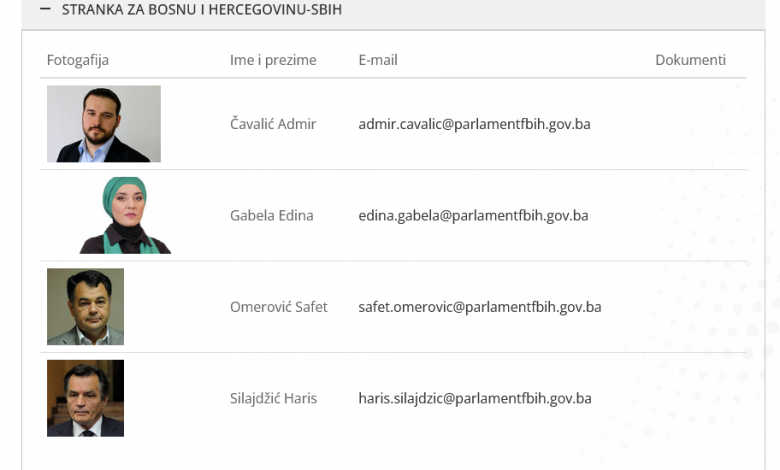Click the haris.silajdzic@parlamentfbih.gov.ba email address
The image size is (780, 470).
click(475, 398)
